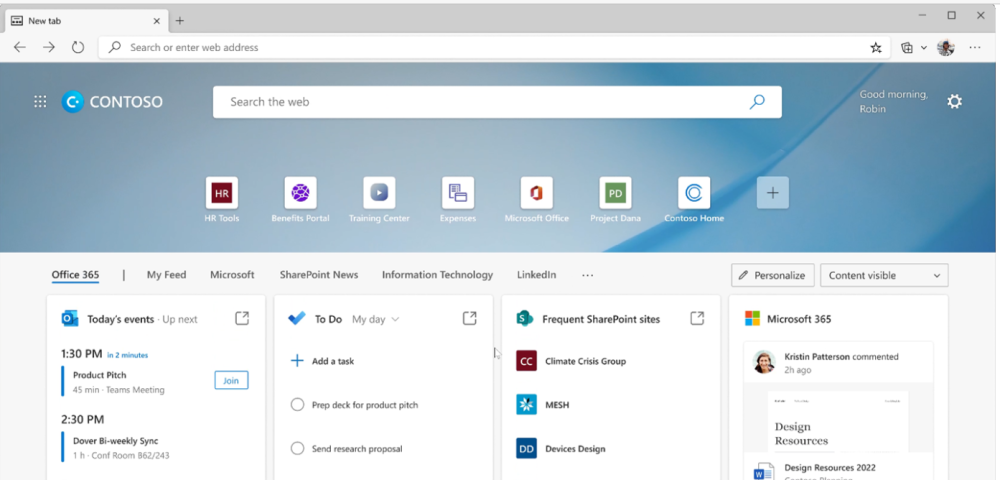Click the Personalize button
Screen dimensions: 1000x480
pyautogui.click(x=772, y=275)
